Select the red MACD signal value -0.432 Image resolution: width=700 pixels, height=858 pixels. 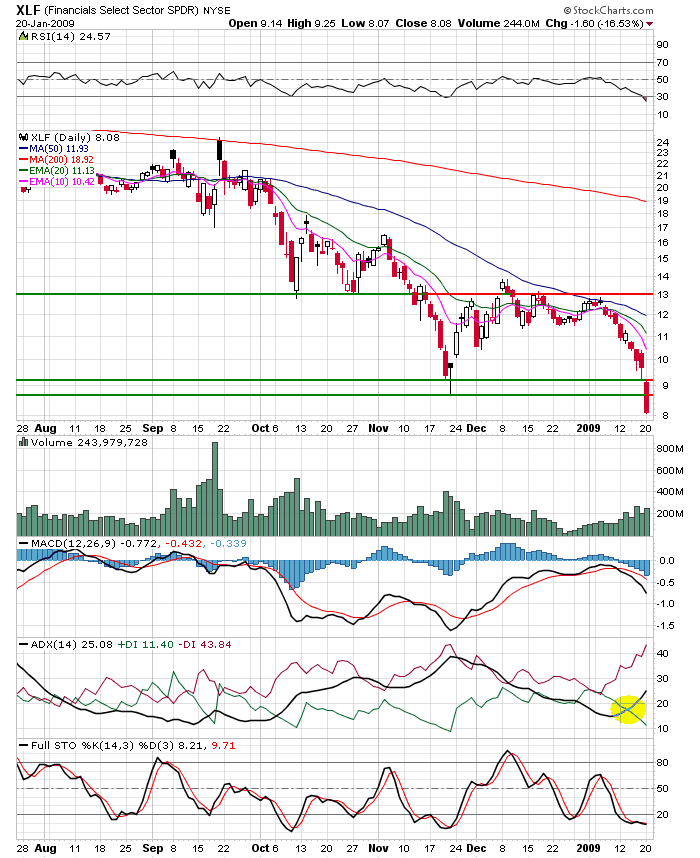183,543
